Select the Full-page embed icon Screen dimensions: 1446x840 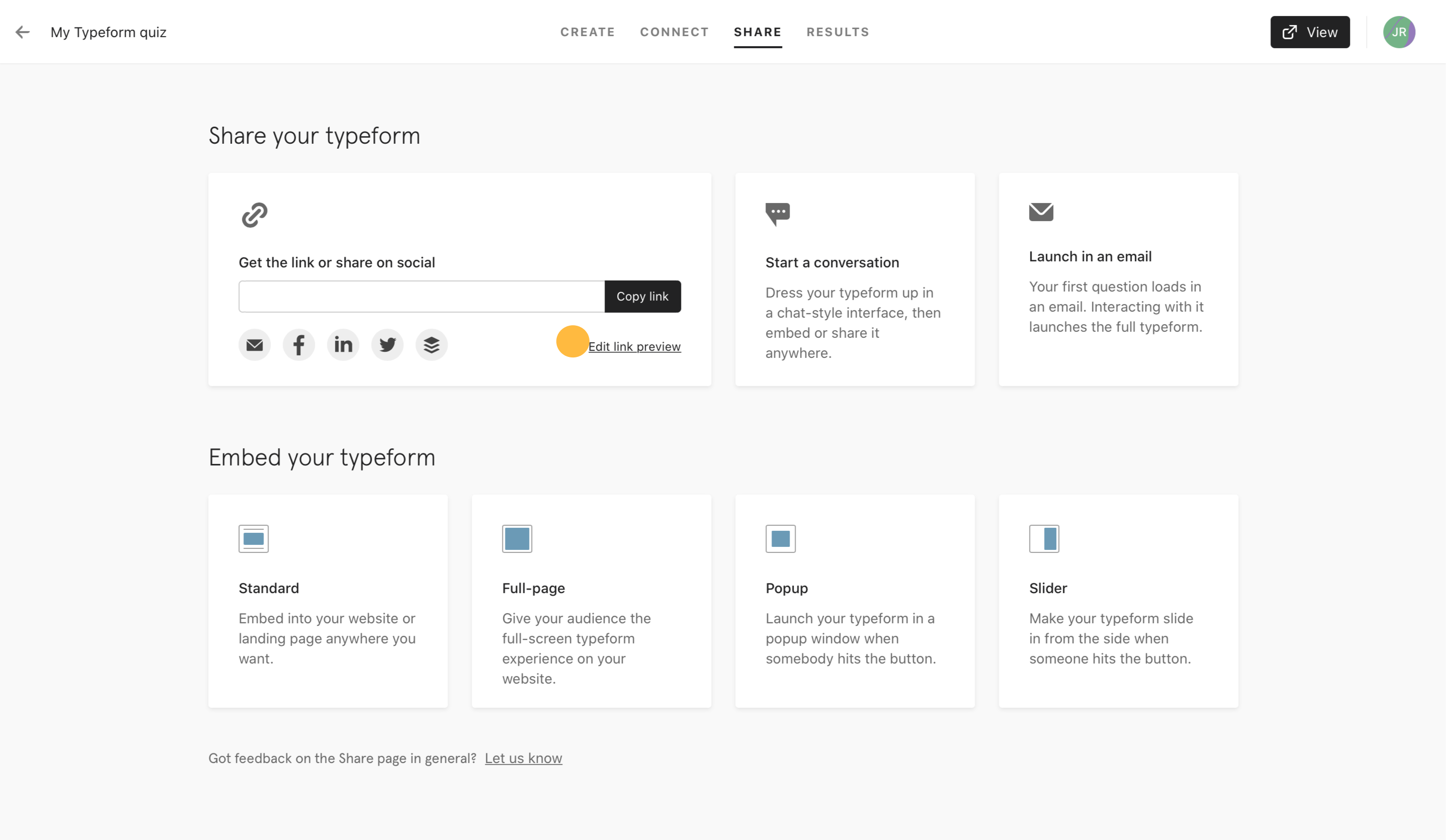click(x=517, y=538)
